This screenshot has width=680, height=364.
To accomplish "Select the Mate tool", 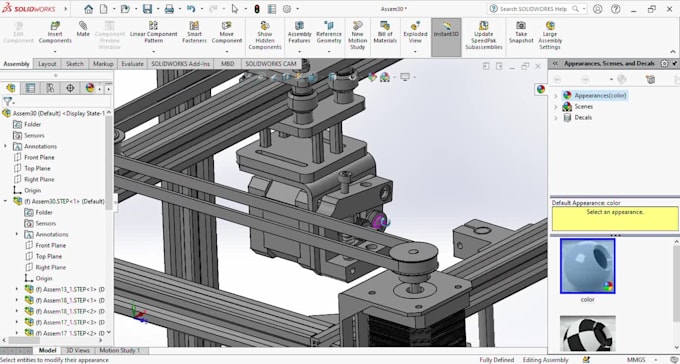I will click(x=83, y=30).
